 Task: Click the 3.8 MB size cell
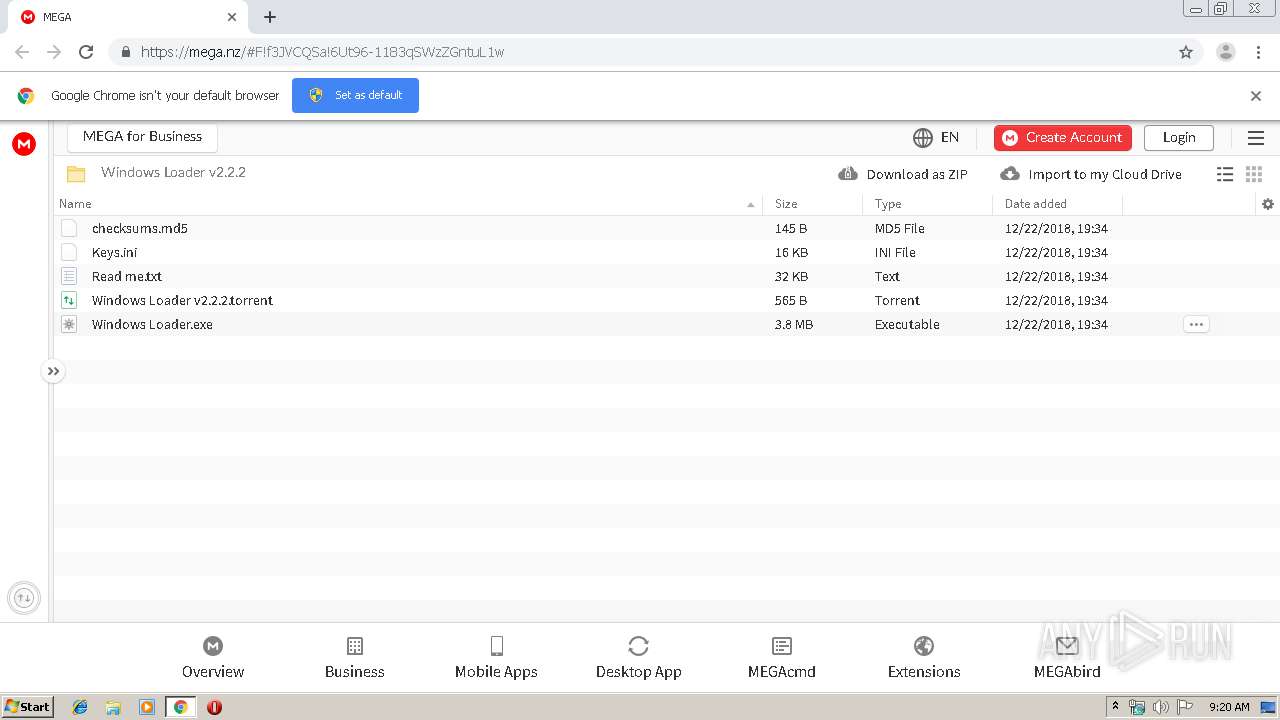click(x=794, y=324)
